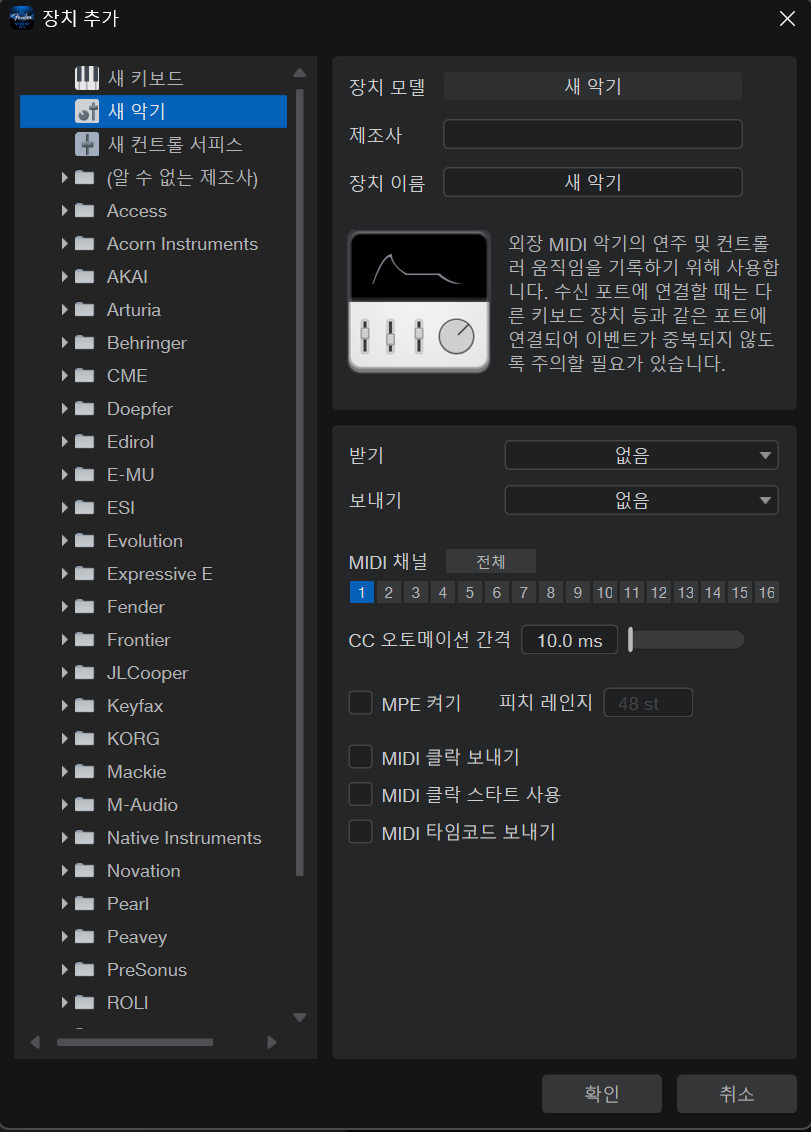Select MIDI channel 10

(604, 593)
